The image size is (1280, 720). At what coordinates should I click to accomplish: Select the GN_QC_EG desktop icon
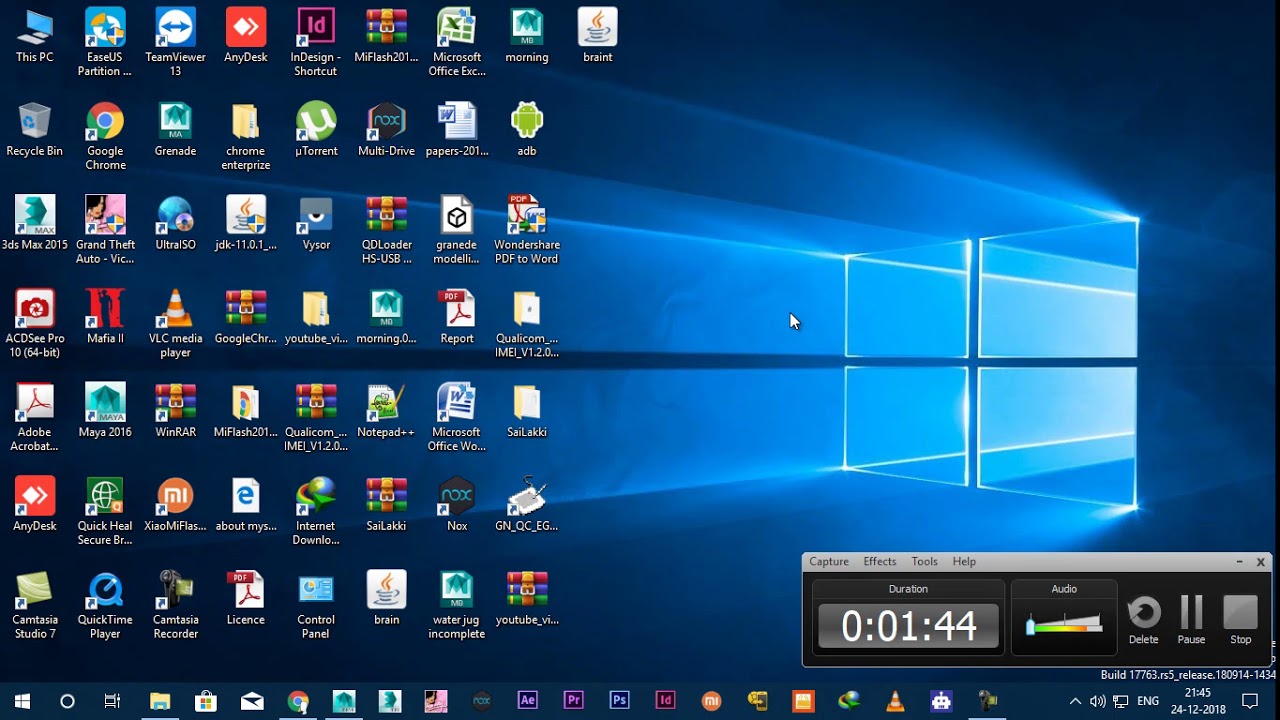point(527,505)
